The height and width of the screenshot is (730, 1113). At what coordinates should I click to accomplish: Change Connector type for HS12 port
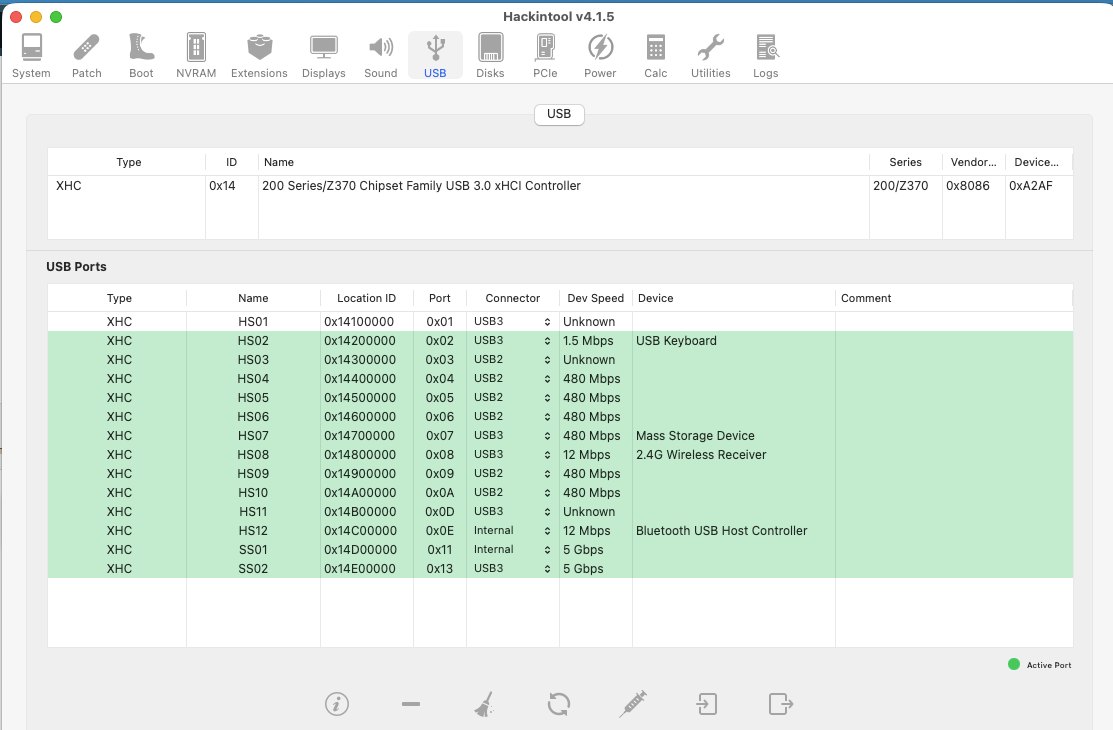512,531
